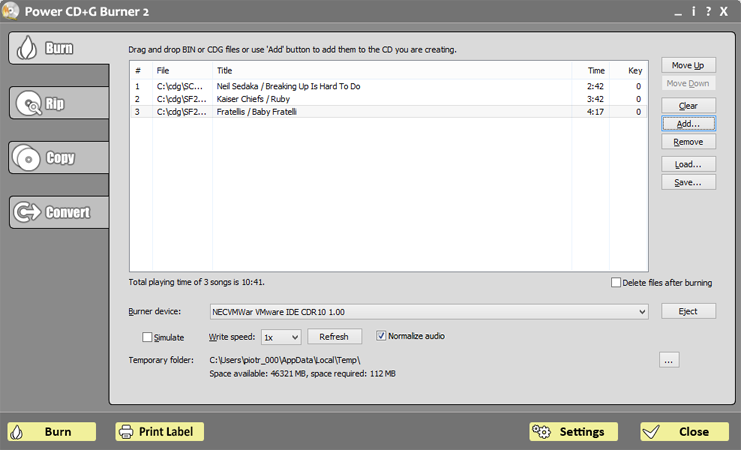
Task: Click the info 'i' icon in title bar
Action: point(693,11)
